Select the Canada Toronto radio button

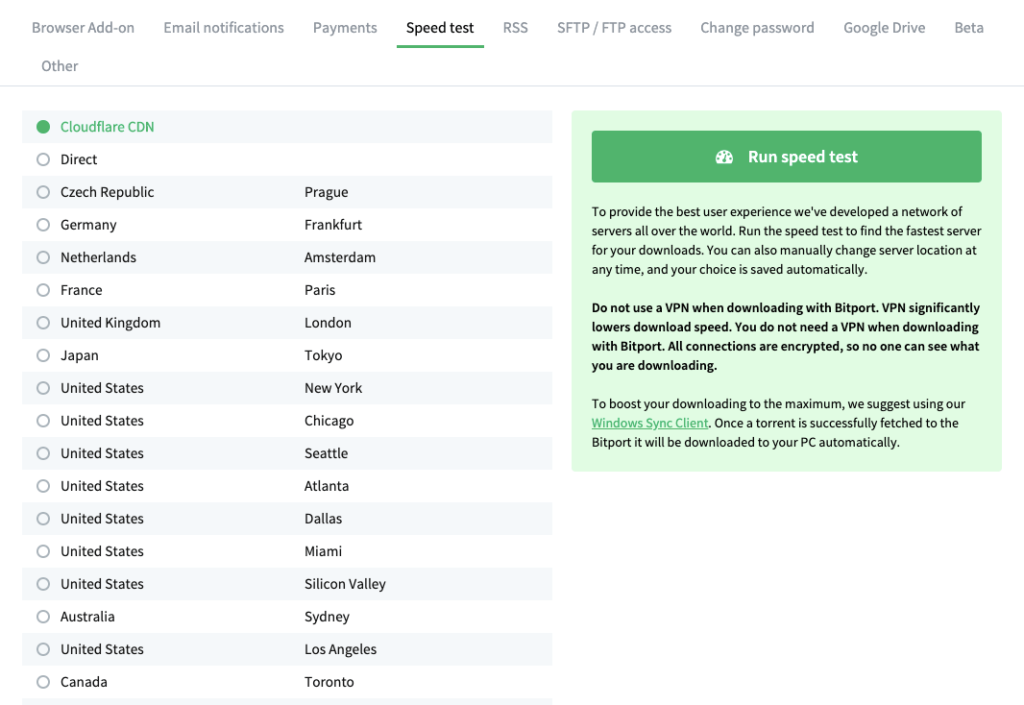[x=43, y=682]
